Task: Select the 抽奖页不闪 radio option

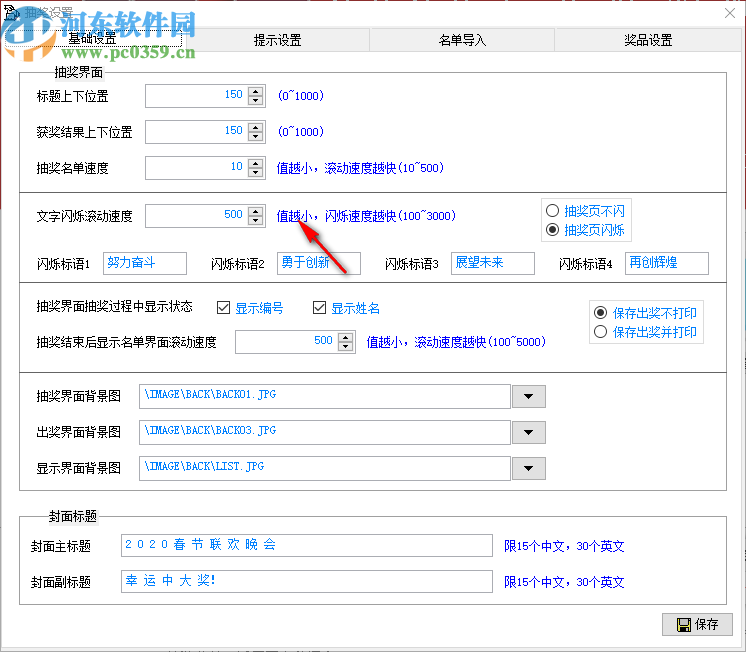Action: pos(585,211)
